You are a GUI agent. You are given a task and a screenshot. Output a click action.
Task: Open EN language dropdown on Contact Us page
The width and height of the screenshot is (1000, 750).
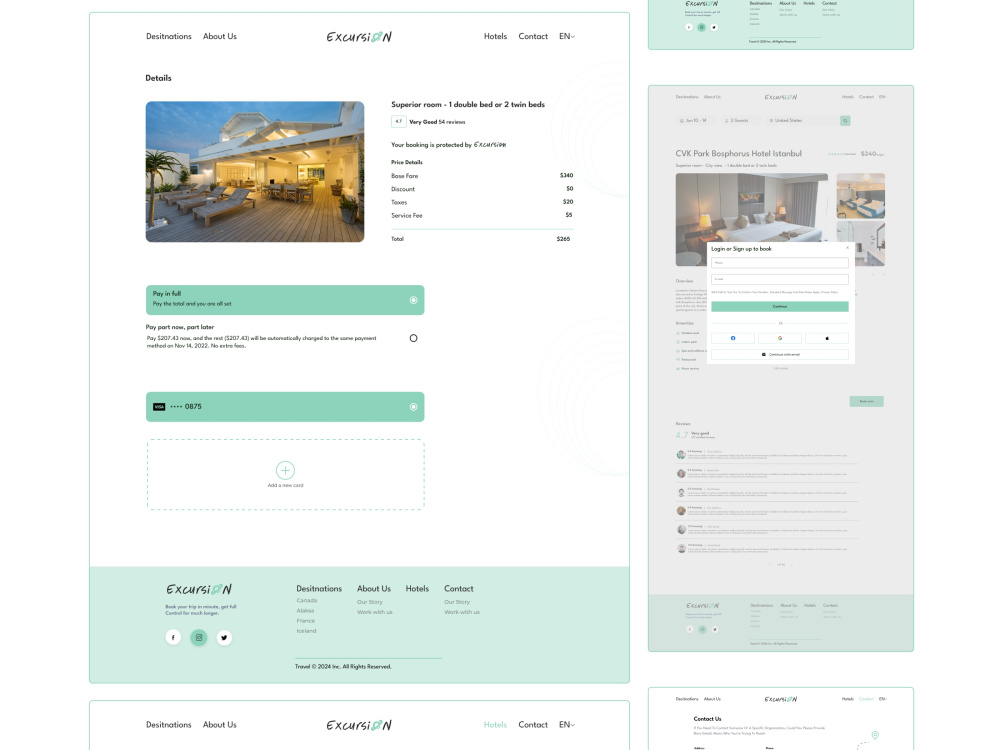point(883,699)
